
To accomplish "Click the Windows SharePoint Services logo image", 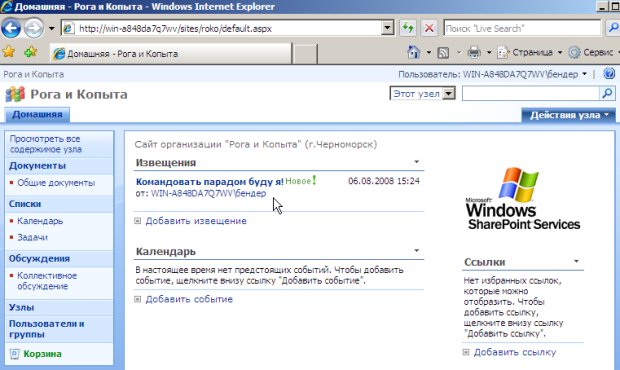I will point(522,199).
